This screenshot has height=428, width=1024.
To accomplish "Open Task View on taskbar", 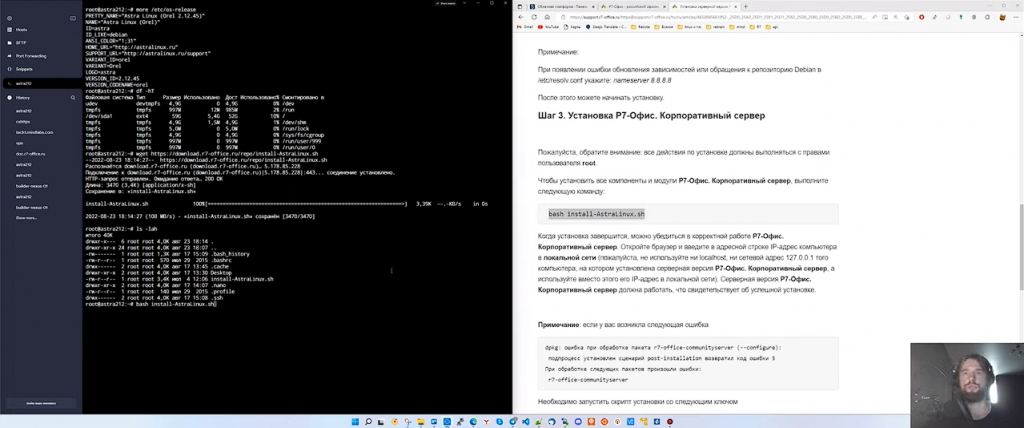I will [x=381, y=421].
